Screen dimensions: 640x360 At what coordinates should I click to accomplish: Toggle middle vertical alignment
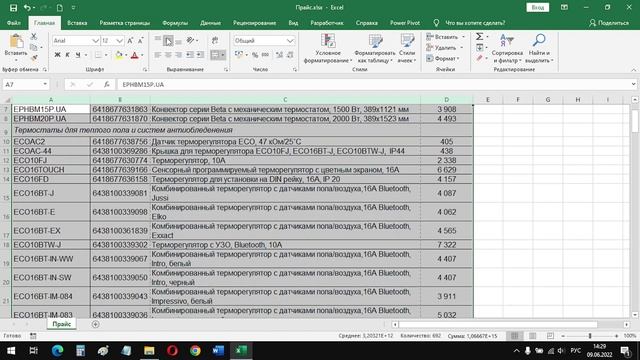[168, 40]
